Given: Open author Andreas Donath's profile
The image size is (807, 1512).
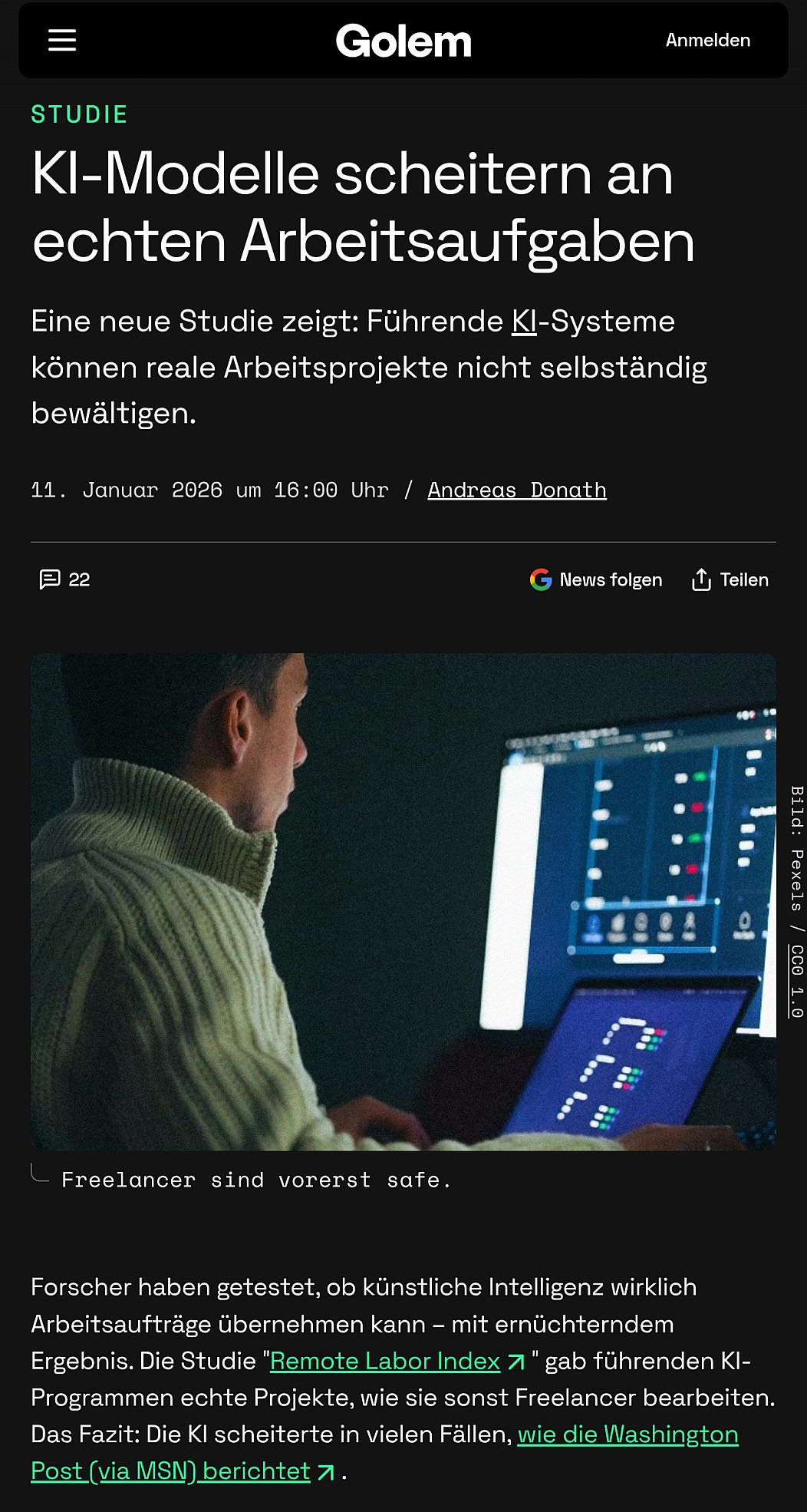Looking at the screenshot, I should 517,490.
